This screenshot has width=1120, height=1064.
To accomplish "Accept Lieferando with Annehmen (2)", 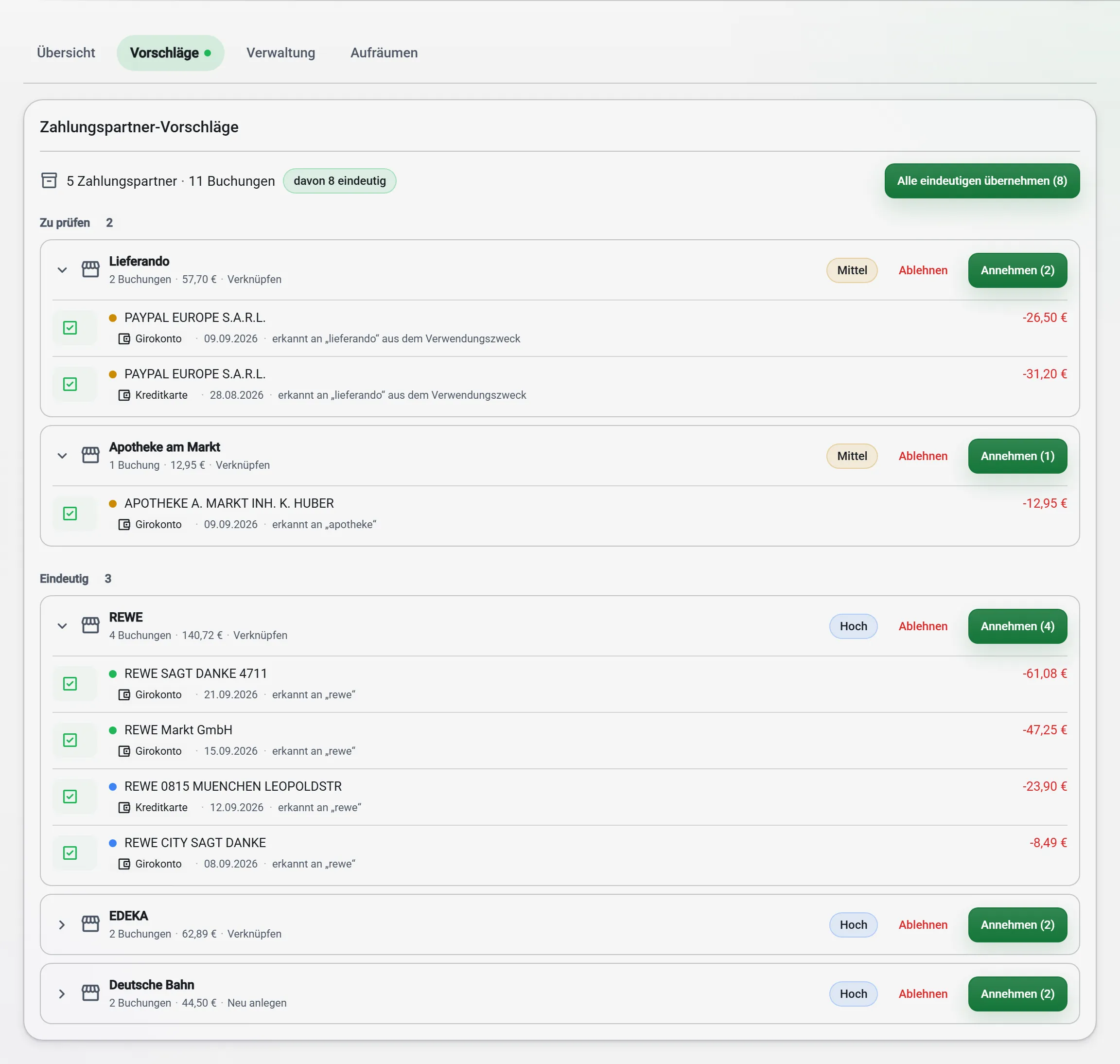I will click(x=1017, y=270).
